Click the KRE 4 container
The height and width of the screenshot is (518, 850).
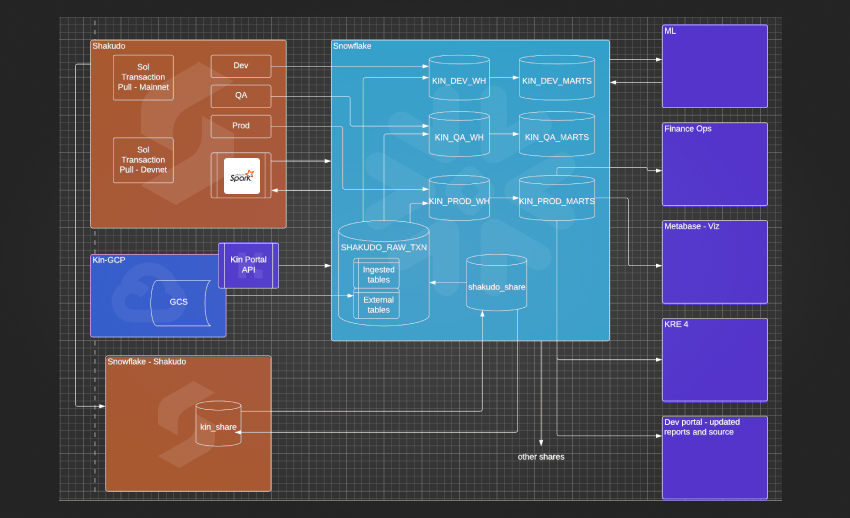tap(714, 360)
